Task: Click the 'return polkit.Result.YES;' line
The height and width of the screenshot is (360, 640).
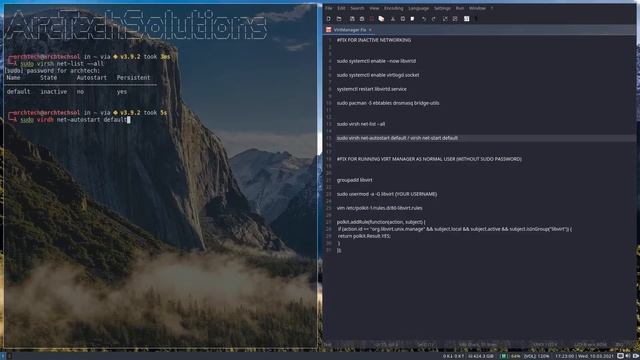Action: (x=364, y=236)
